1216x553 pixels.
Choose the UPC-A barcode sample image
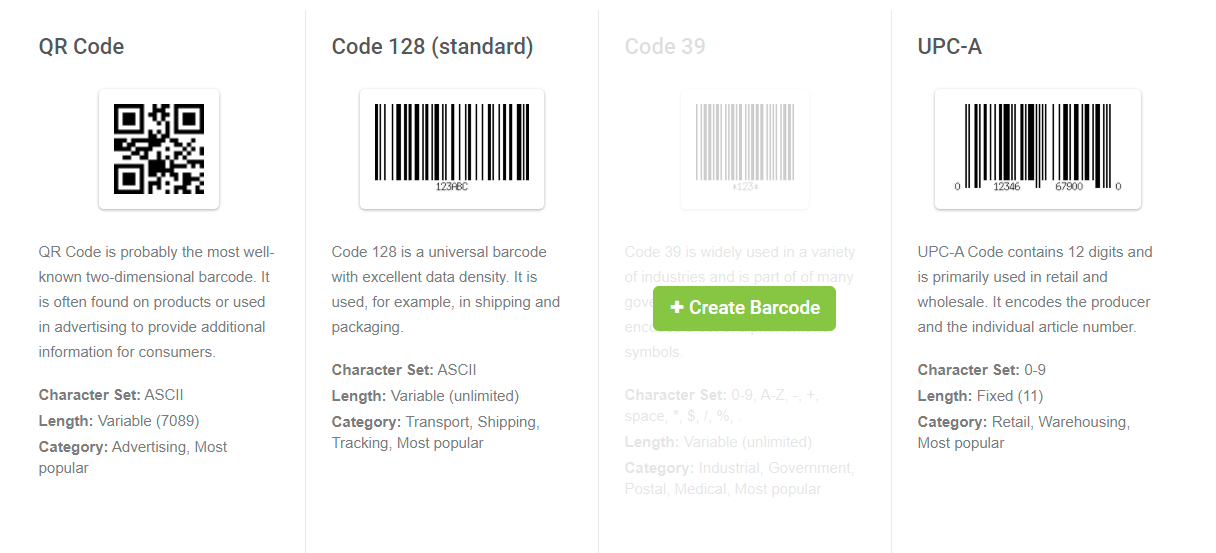click(1038, 149)
